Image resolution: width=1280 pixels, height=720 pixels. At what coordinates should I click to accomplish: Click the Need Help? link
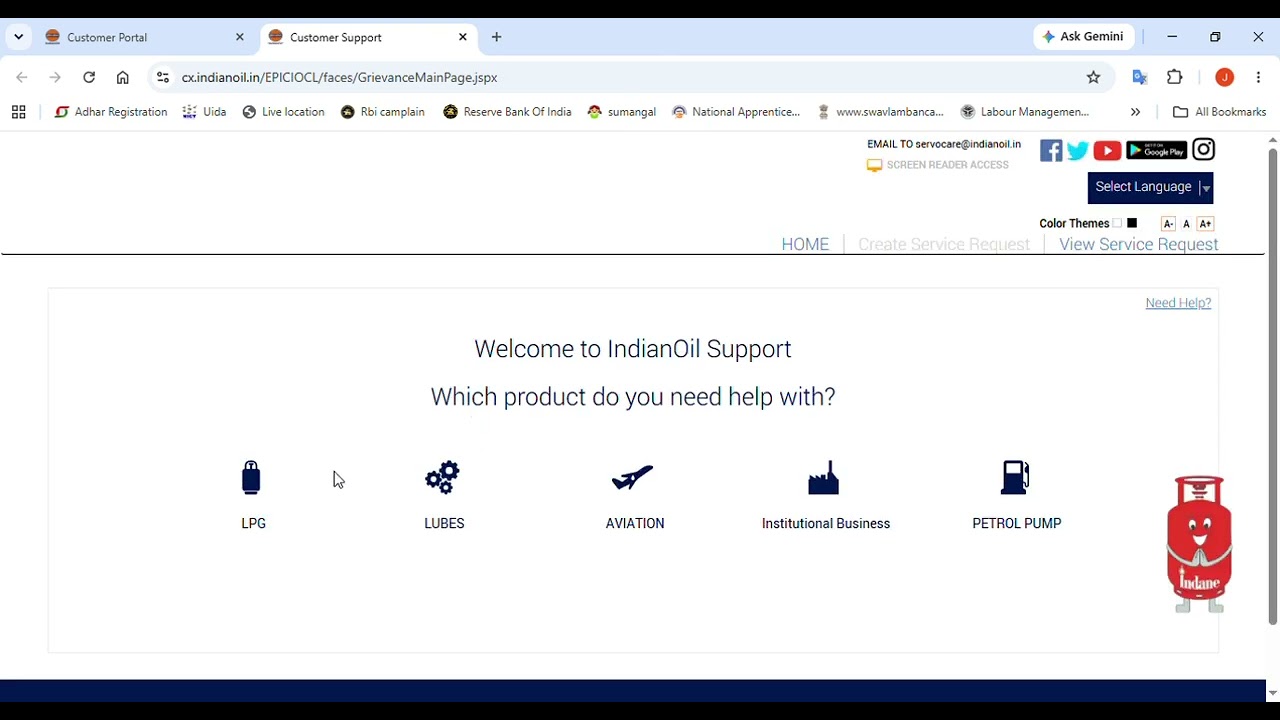click(x=1178, y=303)
